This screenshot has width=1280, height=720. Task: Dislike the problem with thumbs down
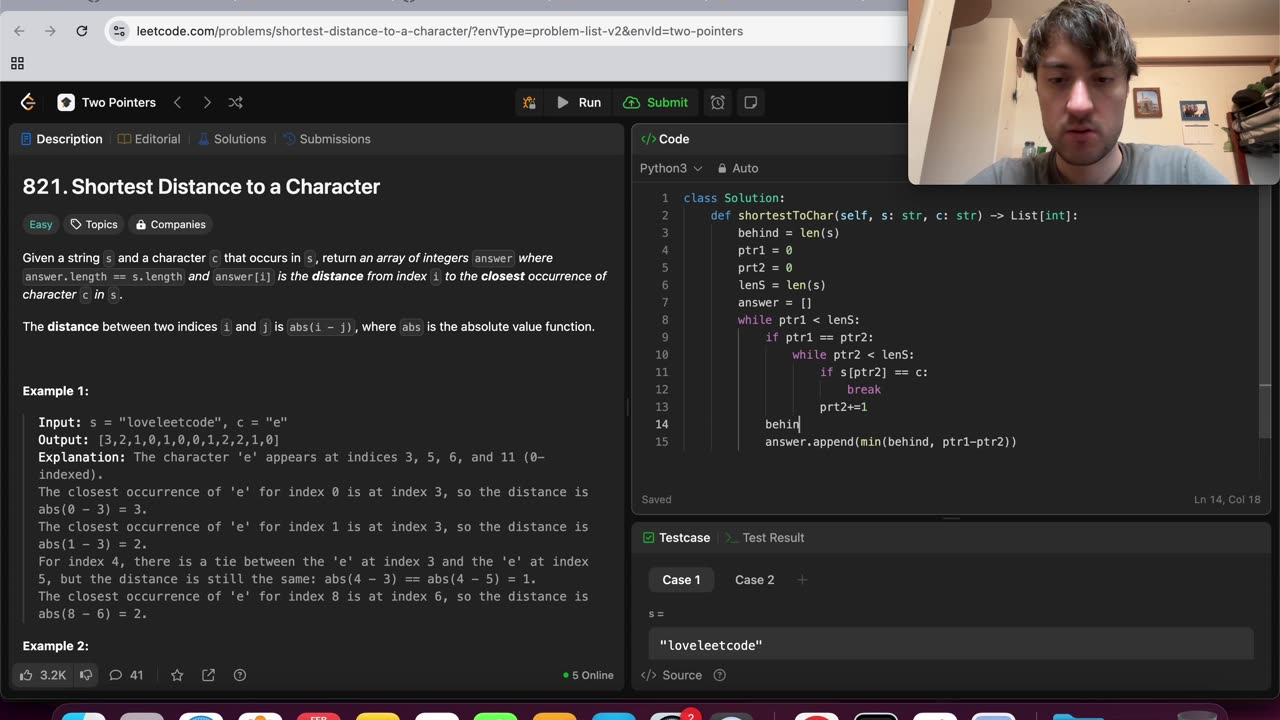[x=86, y=675]
